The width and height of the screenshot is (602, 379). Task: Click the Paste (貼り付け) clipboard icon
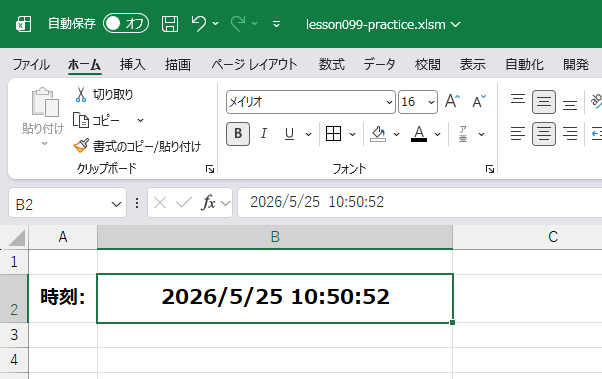[45, 102]
